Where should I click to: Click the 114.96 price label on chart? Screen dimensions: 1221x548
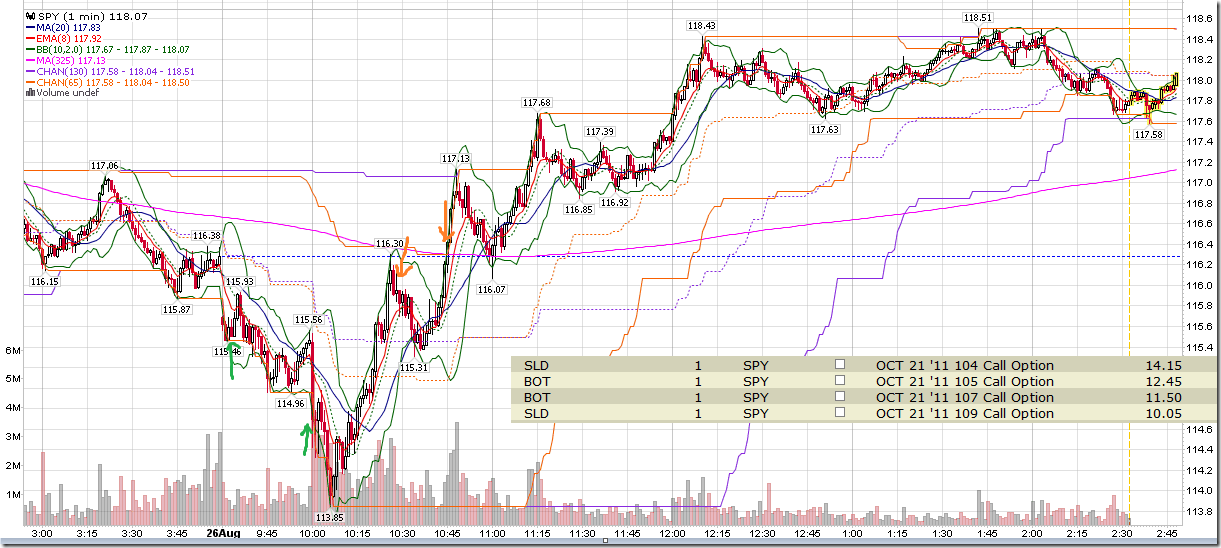tap(290, 404)
